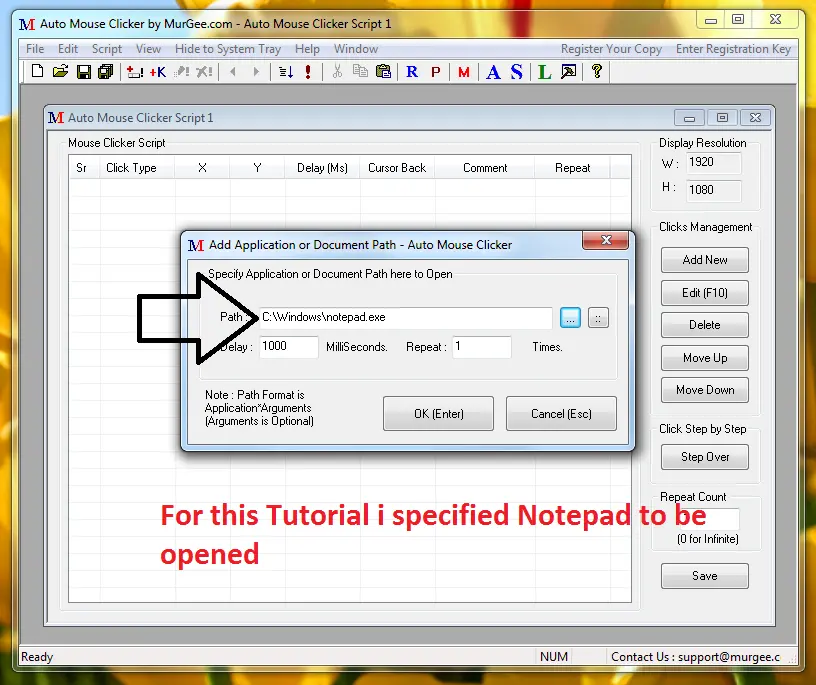Click the green L toolbar icon

[x=544, y=72]
